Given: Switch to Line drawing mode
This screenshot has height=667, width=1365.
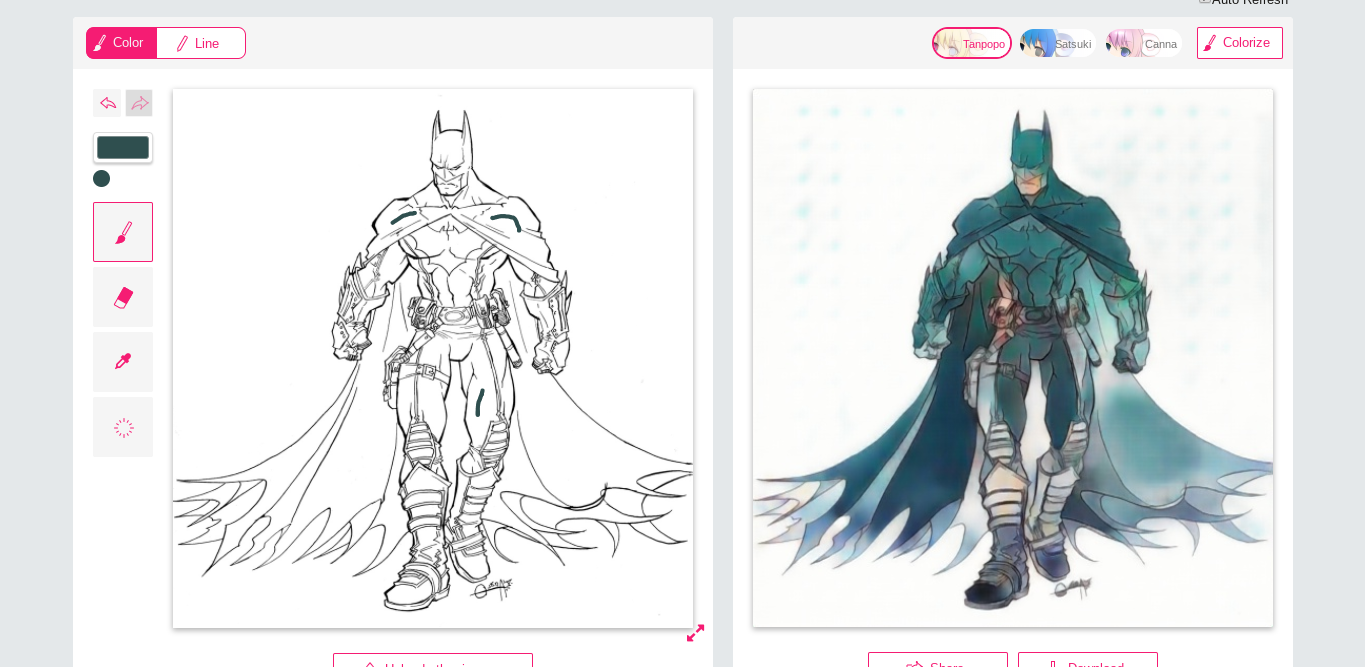Looking at the screenshot, I should (201, 43).
